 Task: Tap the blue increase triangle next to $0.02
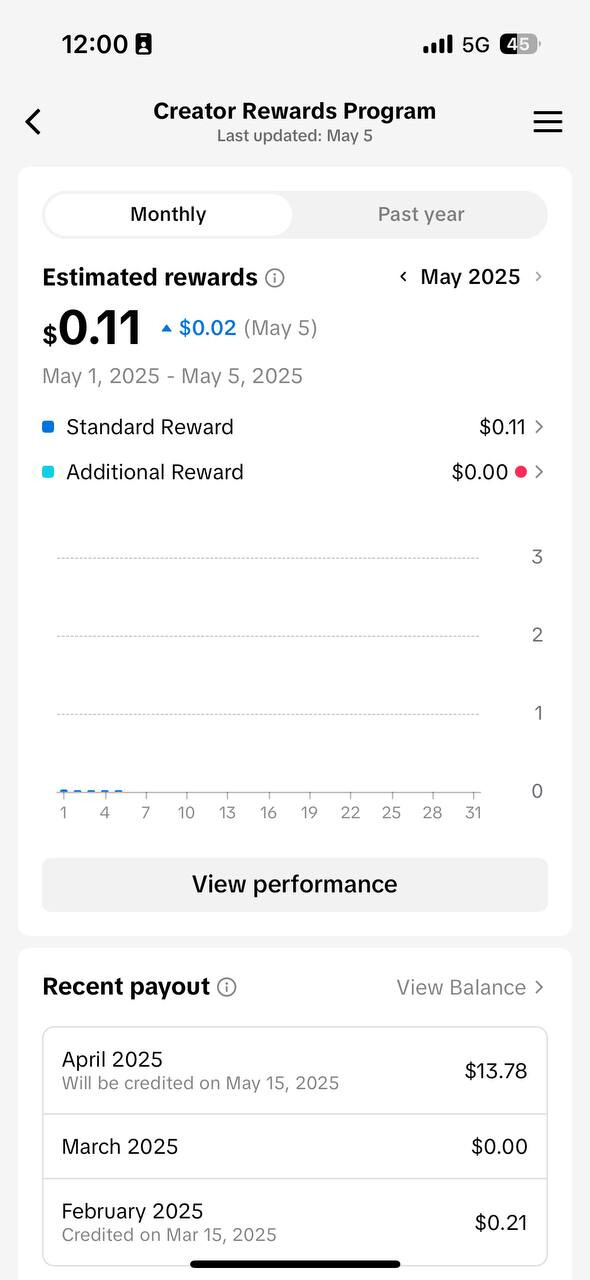coord(166,328)
